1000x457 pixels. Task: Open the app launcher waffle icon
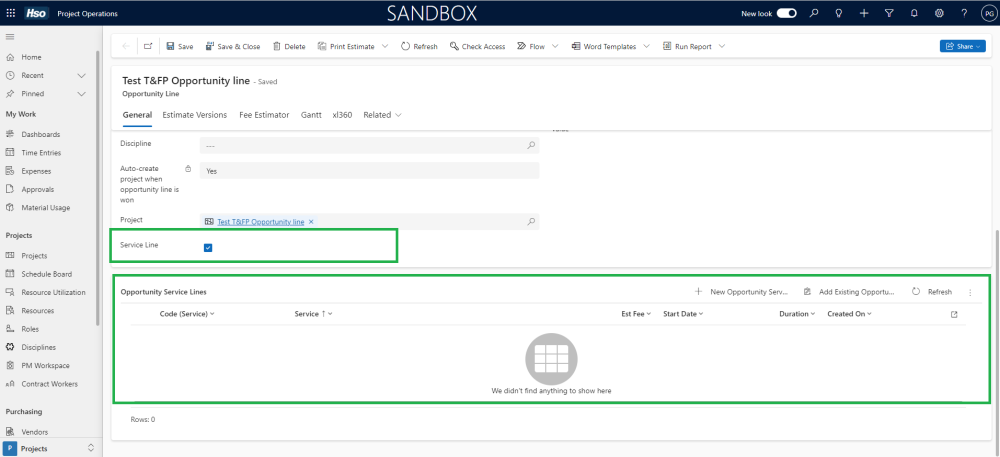tap(11, 13)
